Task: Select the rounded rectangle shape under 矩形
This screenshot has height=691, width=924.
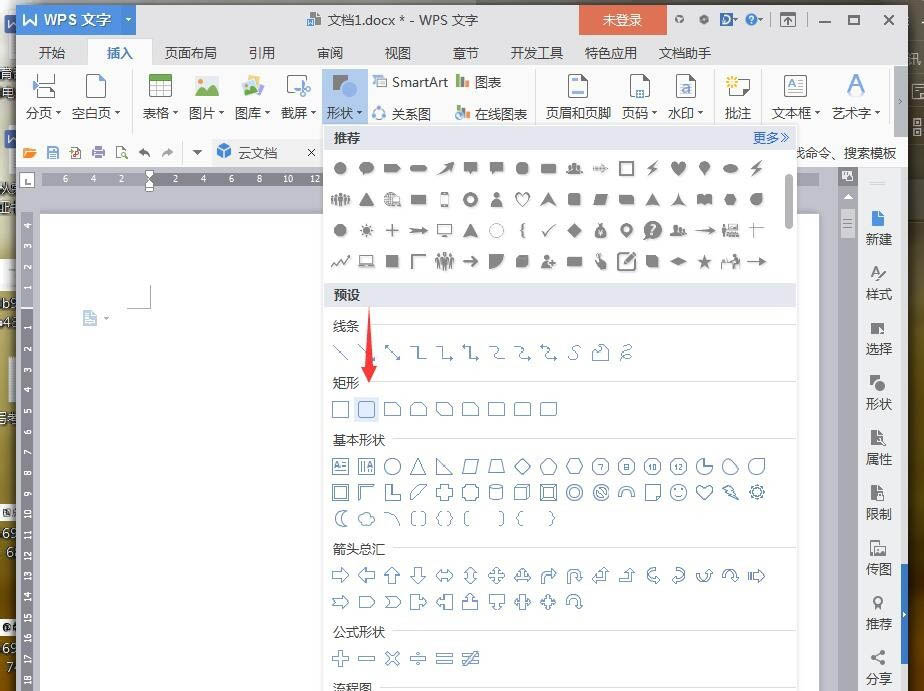Action: (367, 409)
